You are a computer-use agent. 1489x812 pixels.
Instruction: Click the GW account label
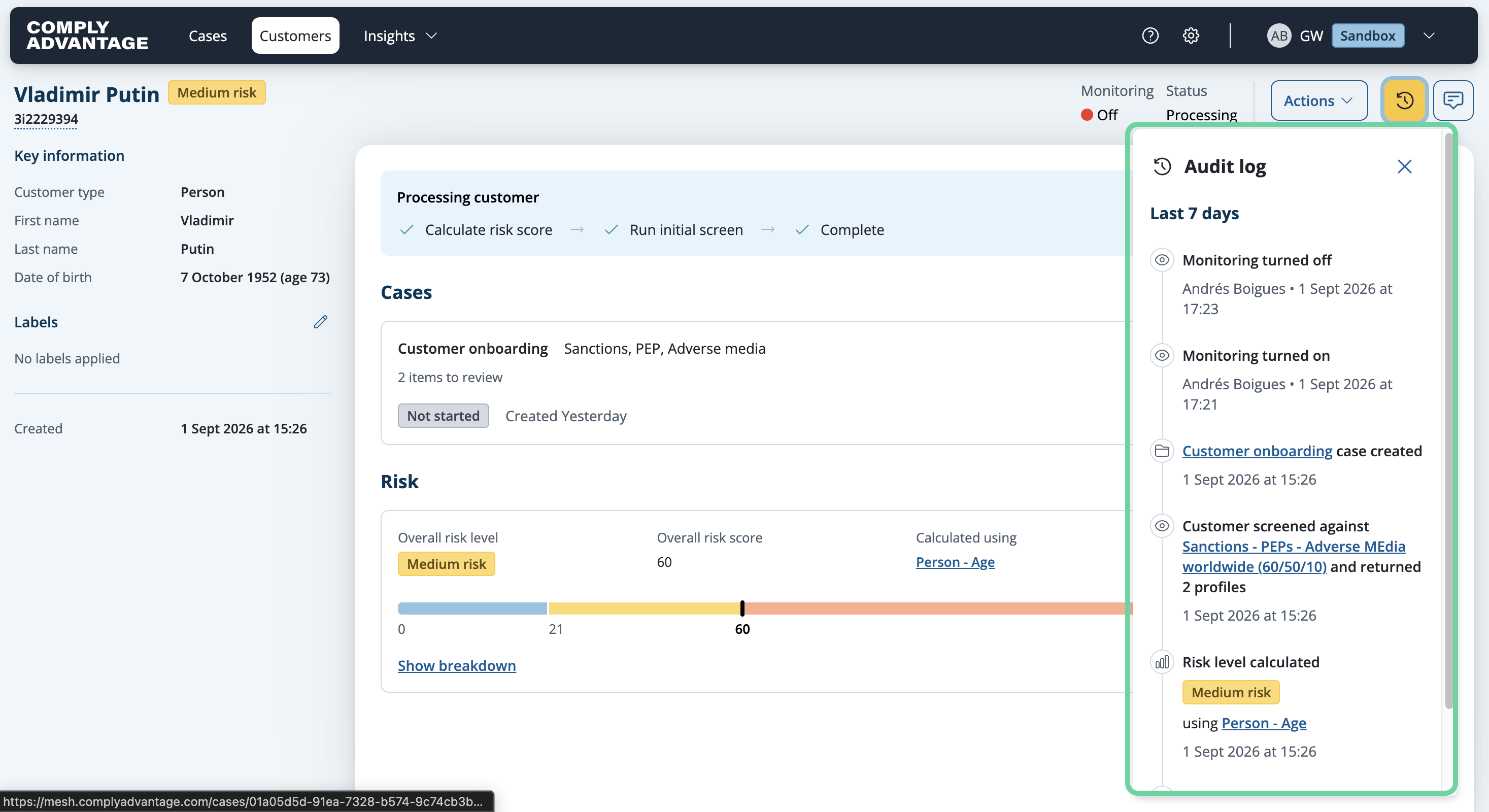(x=1311, y=36)
